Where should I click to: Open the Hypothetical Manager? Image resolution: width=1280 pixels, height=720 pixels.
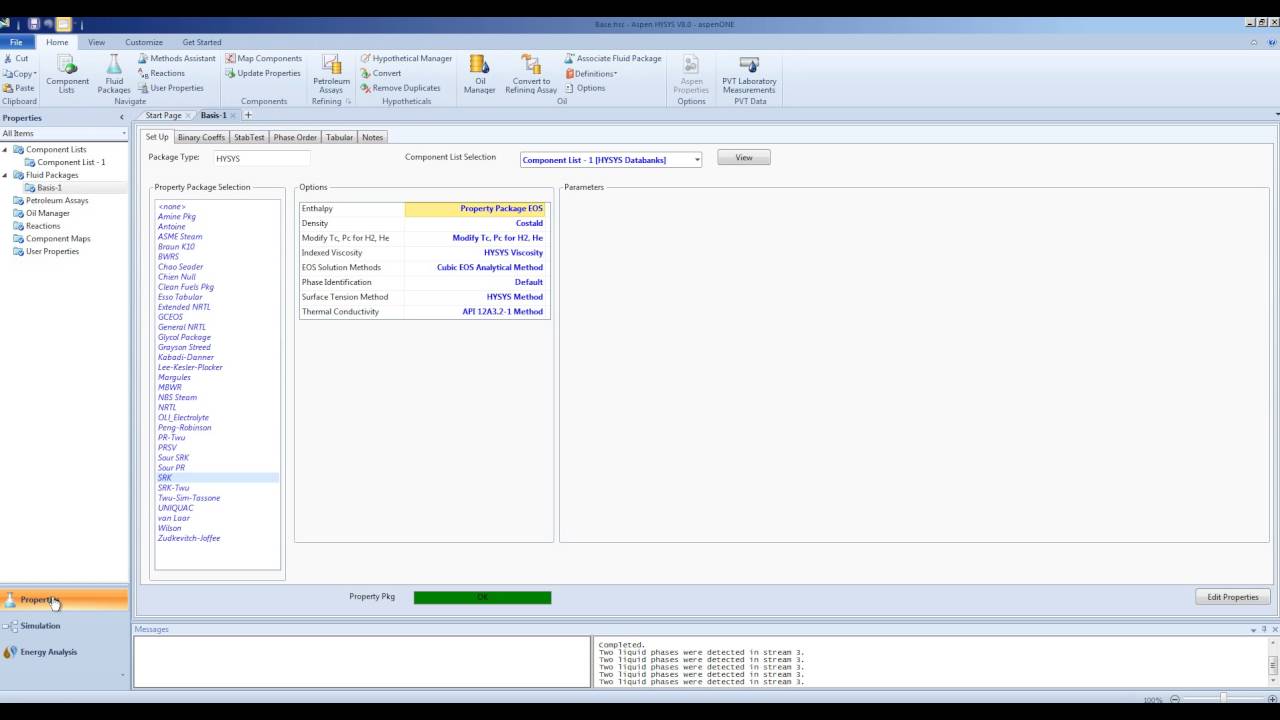coord(406,59)
